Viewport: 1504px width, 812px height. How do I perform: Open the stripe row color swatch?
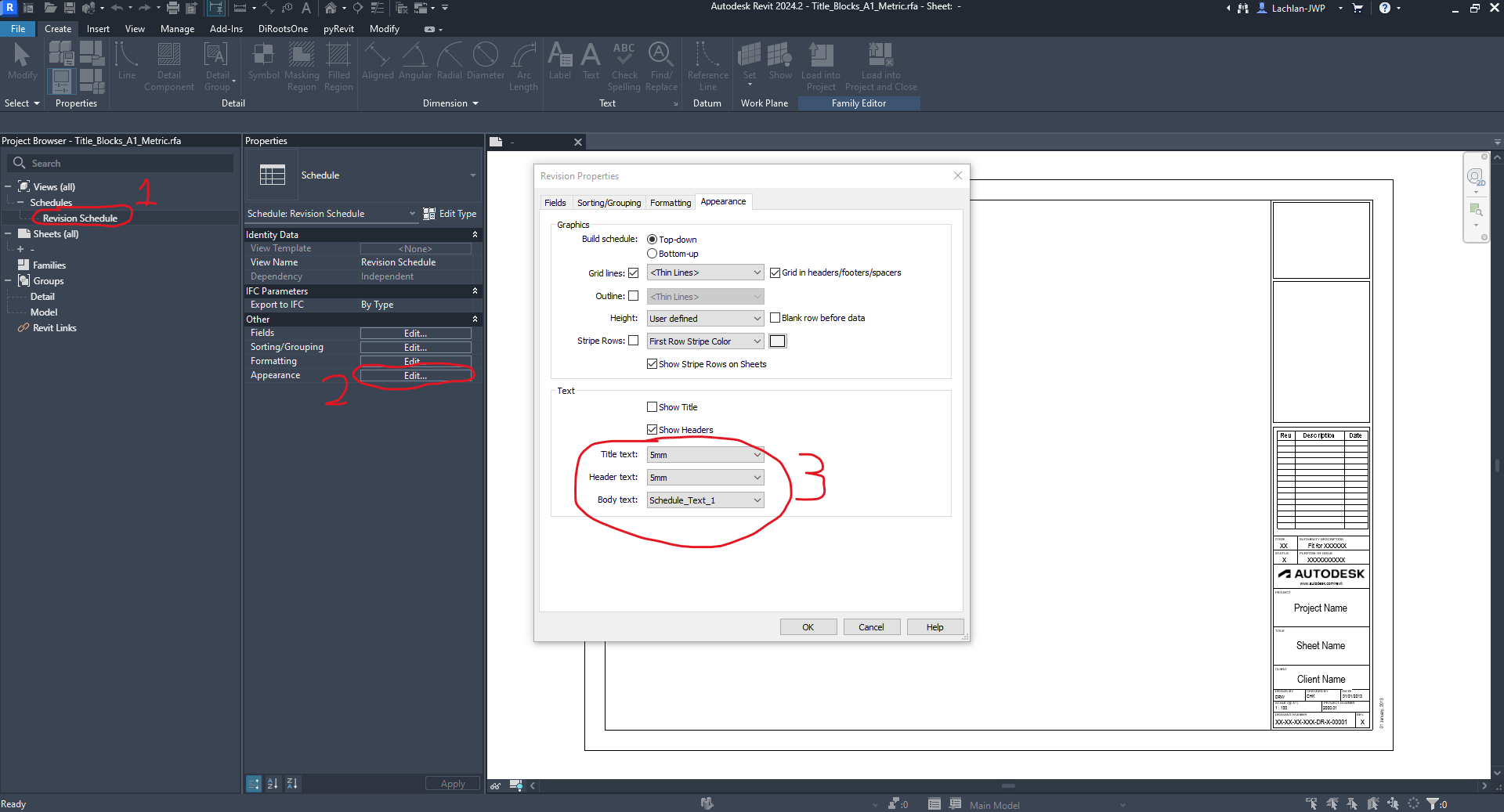(x=777, y=341)
